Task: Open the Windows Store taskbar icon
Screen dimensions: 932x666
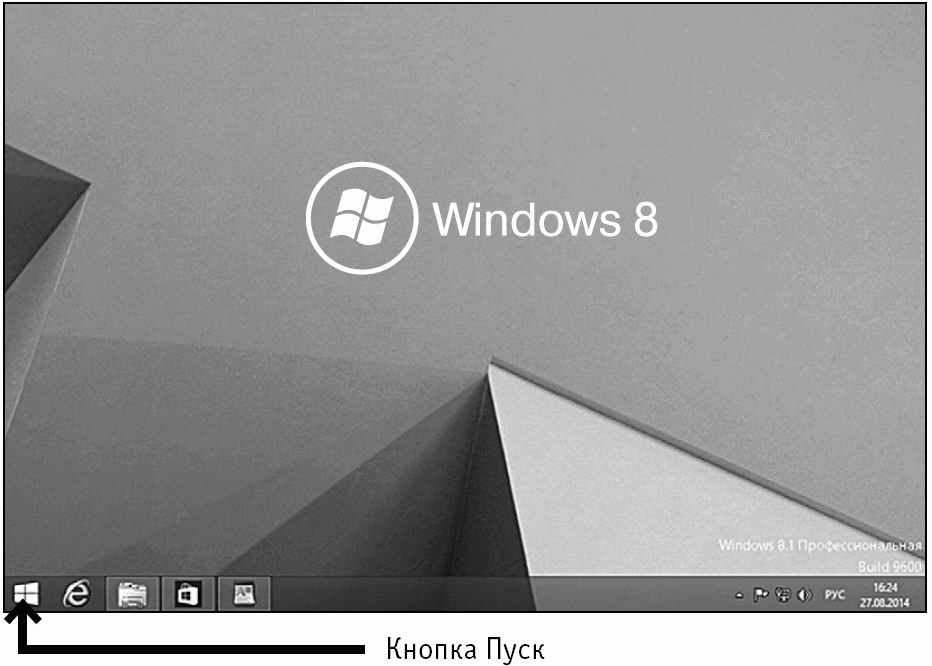Action: tap(188, 593)
